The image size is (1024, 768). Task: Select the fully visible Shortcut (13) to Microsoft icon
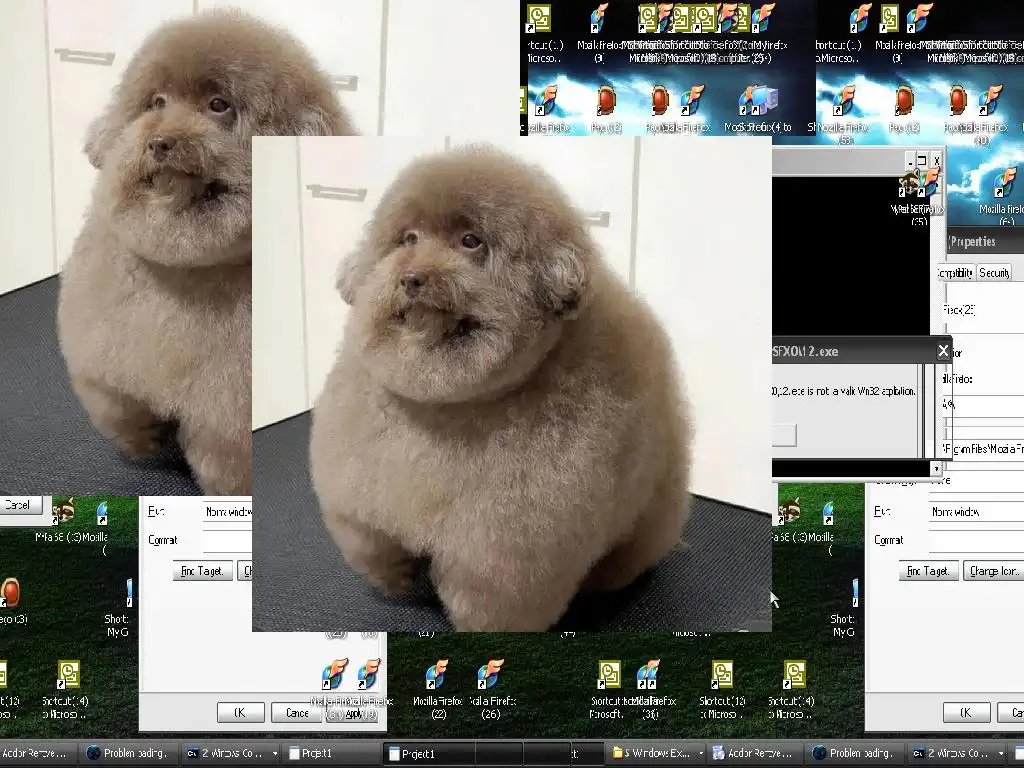[x=722, y=677]
